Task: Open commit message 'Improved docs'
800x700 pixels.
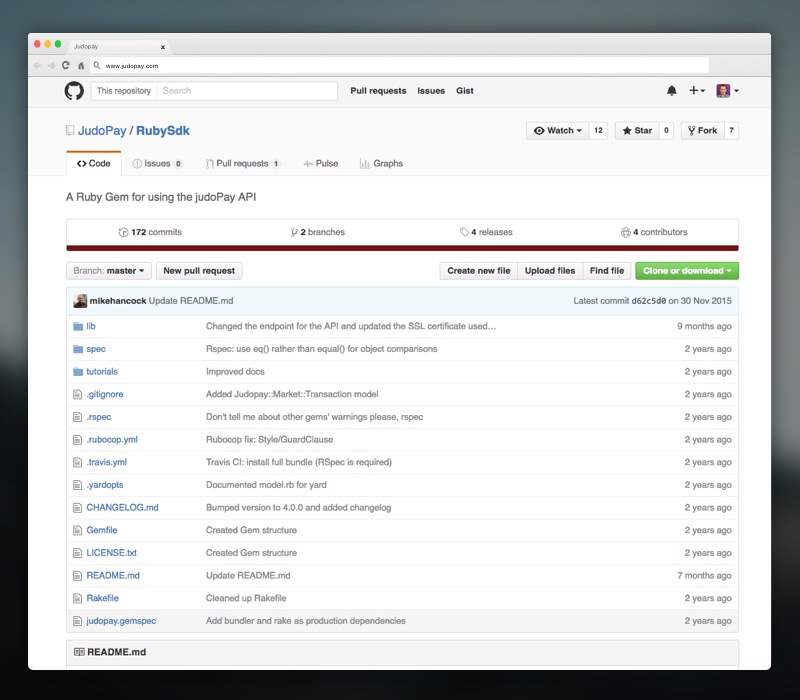Action: (235, 372)
